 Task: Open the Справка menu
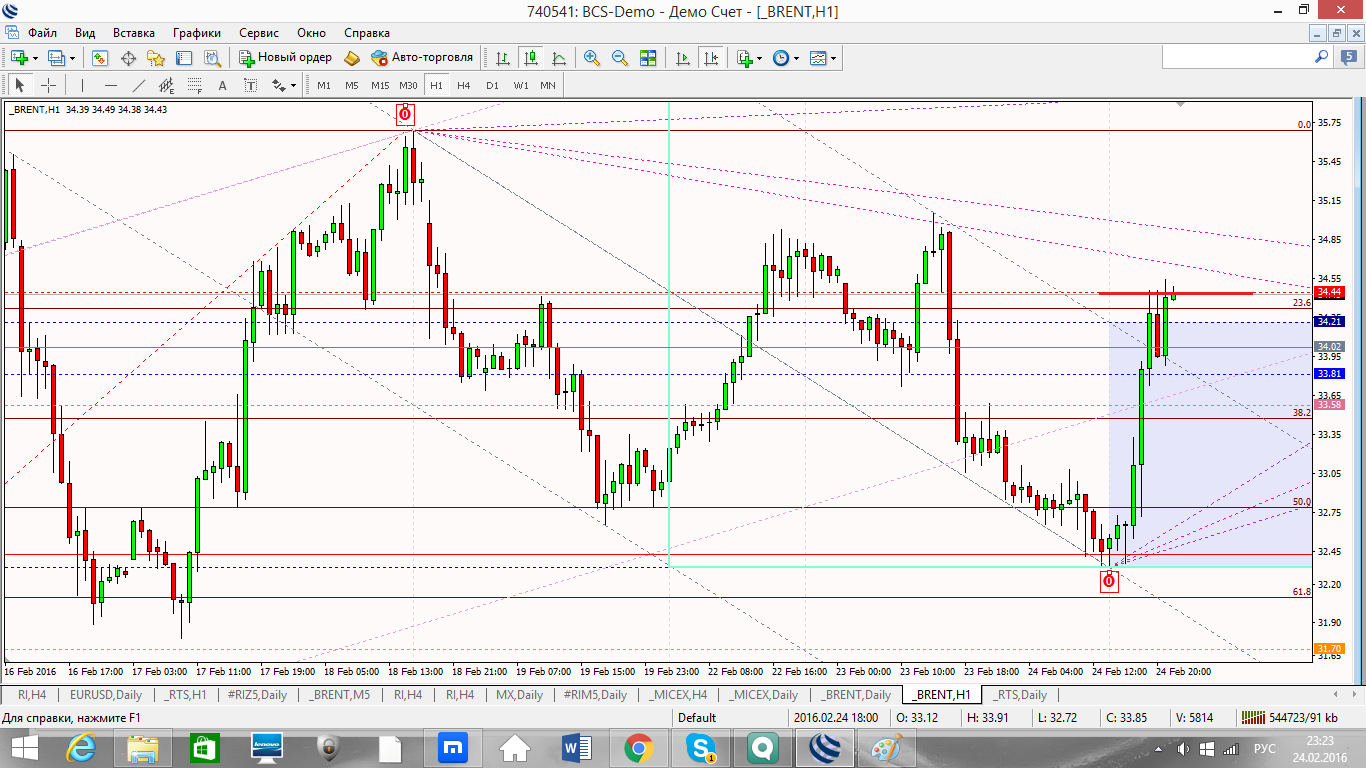[x=367, y=33]
